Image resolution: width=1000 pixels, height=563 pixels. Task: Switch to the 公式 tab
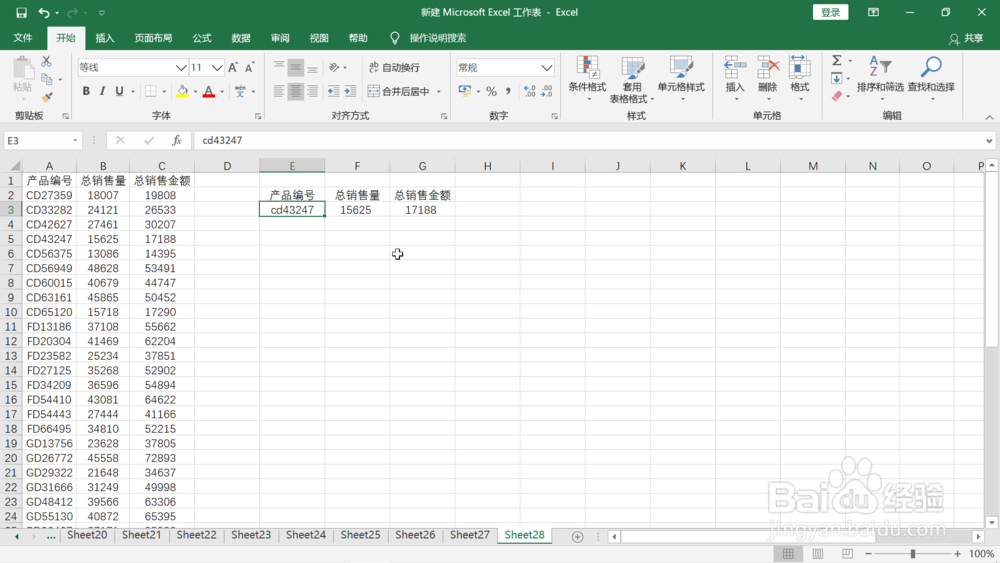pyautogui.click(x=202, y=38)
